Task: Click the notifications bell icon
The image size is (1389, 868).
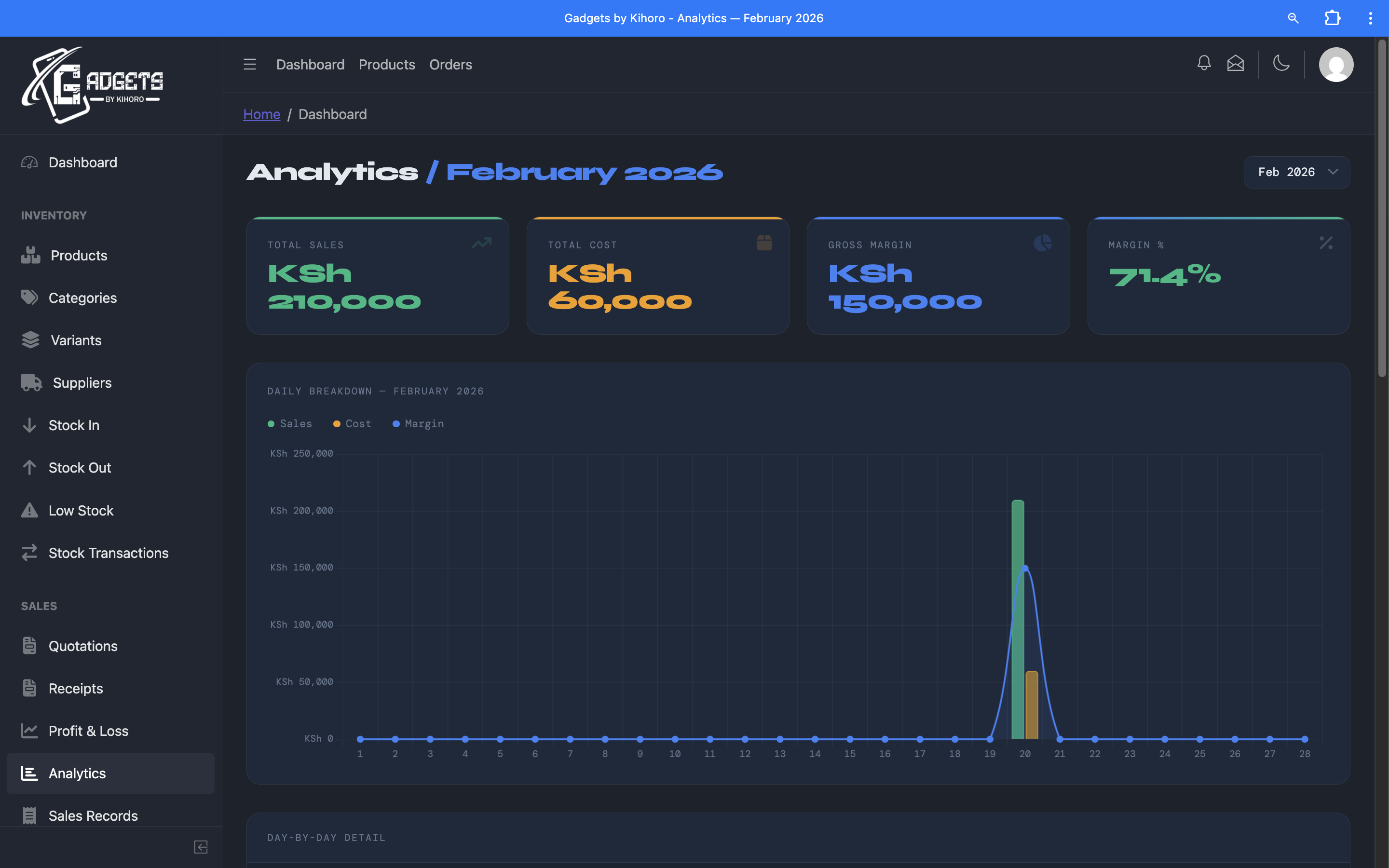Action: click(1204, 63)
